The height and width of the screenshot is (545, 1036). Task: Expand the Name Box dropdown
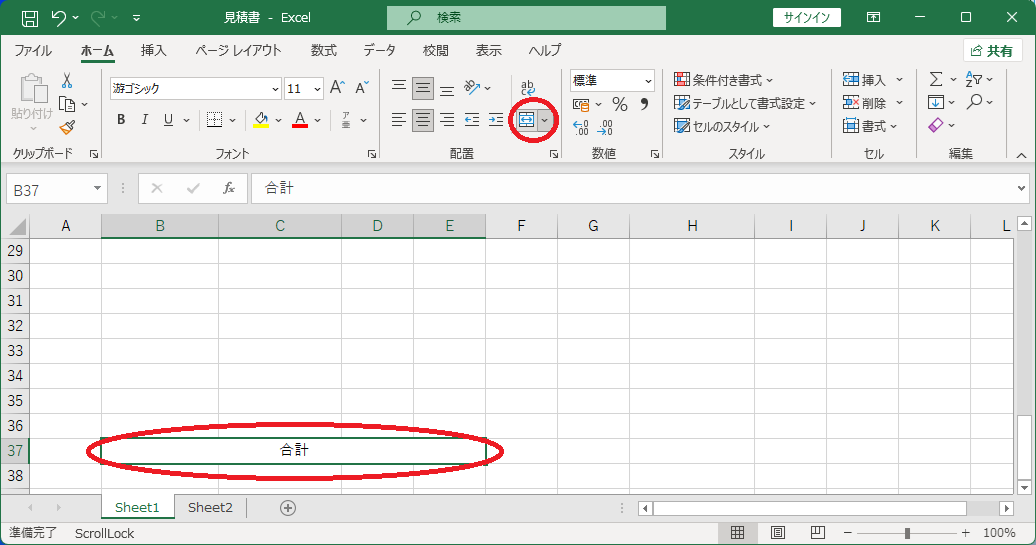click(97, 189)
